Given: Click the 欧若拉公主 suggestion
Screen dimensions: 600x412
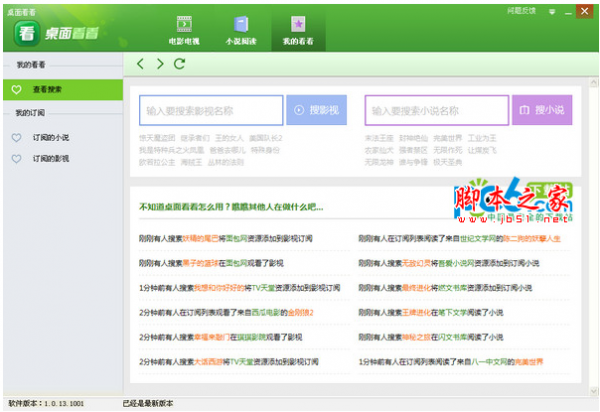Looking at the screenshot, I should (157, 163).
